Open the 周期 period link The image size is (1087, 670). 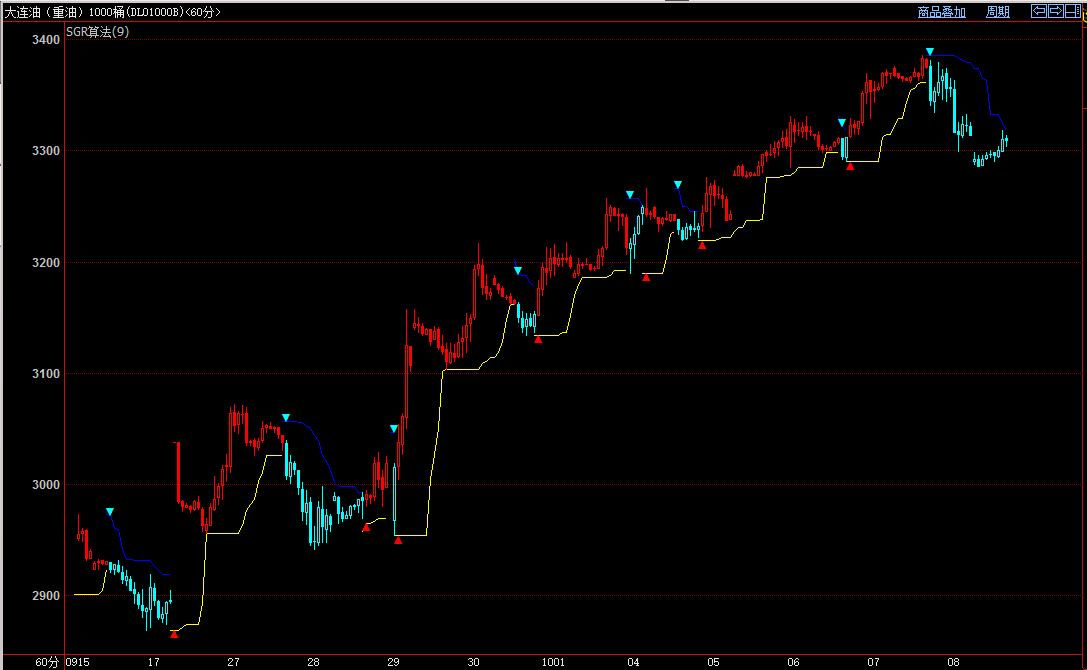pyautogui.click(x=998, y=12)
